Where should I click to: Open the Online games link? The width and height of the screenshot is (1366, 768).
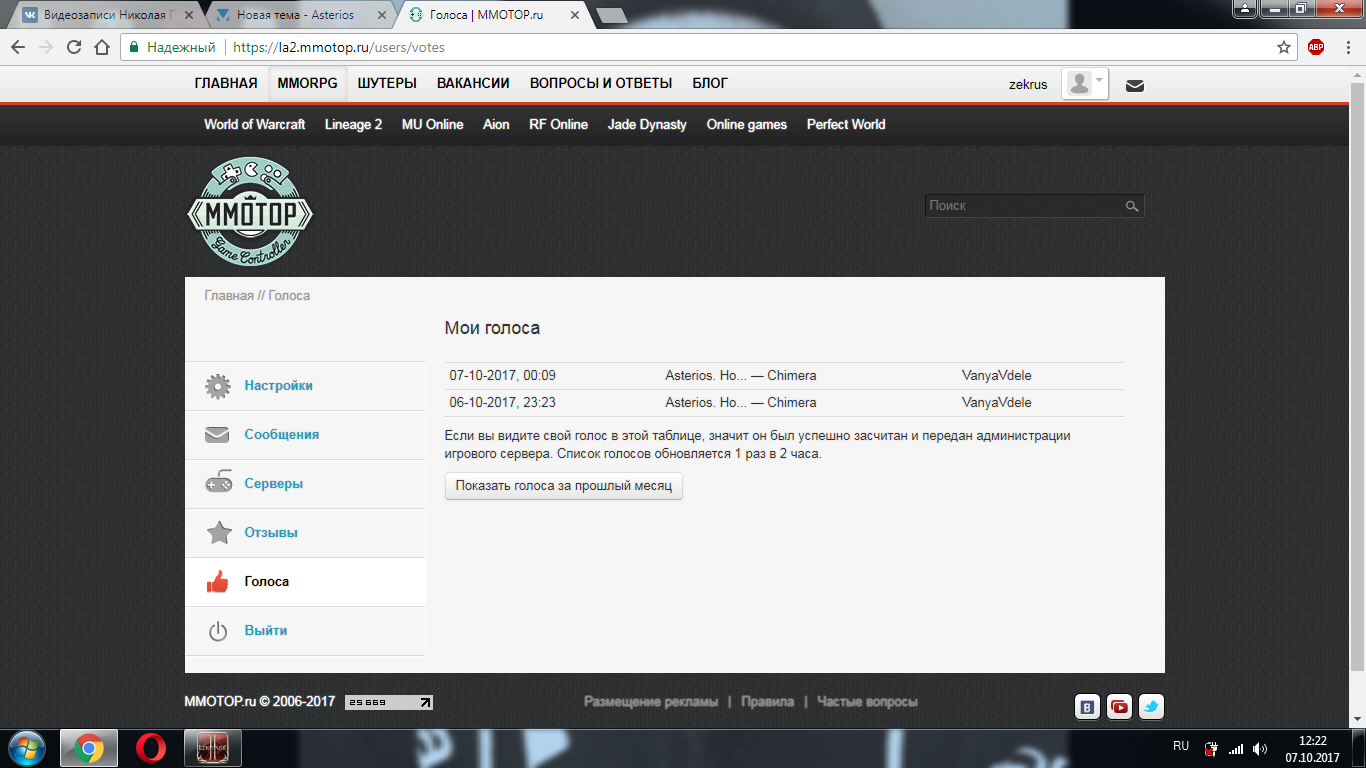(747, 125)
